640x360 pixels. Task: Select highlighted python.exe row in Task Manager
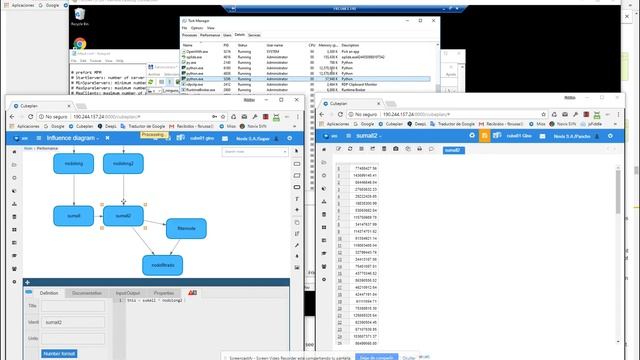point(306,79)
